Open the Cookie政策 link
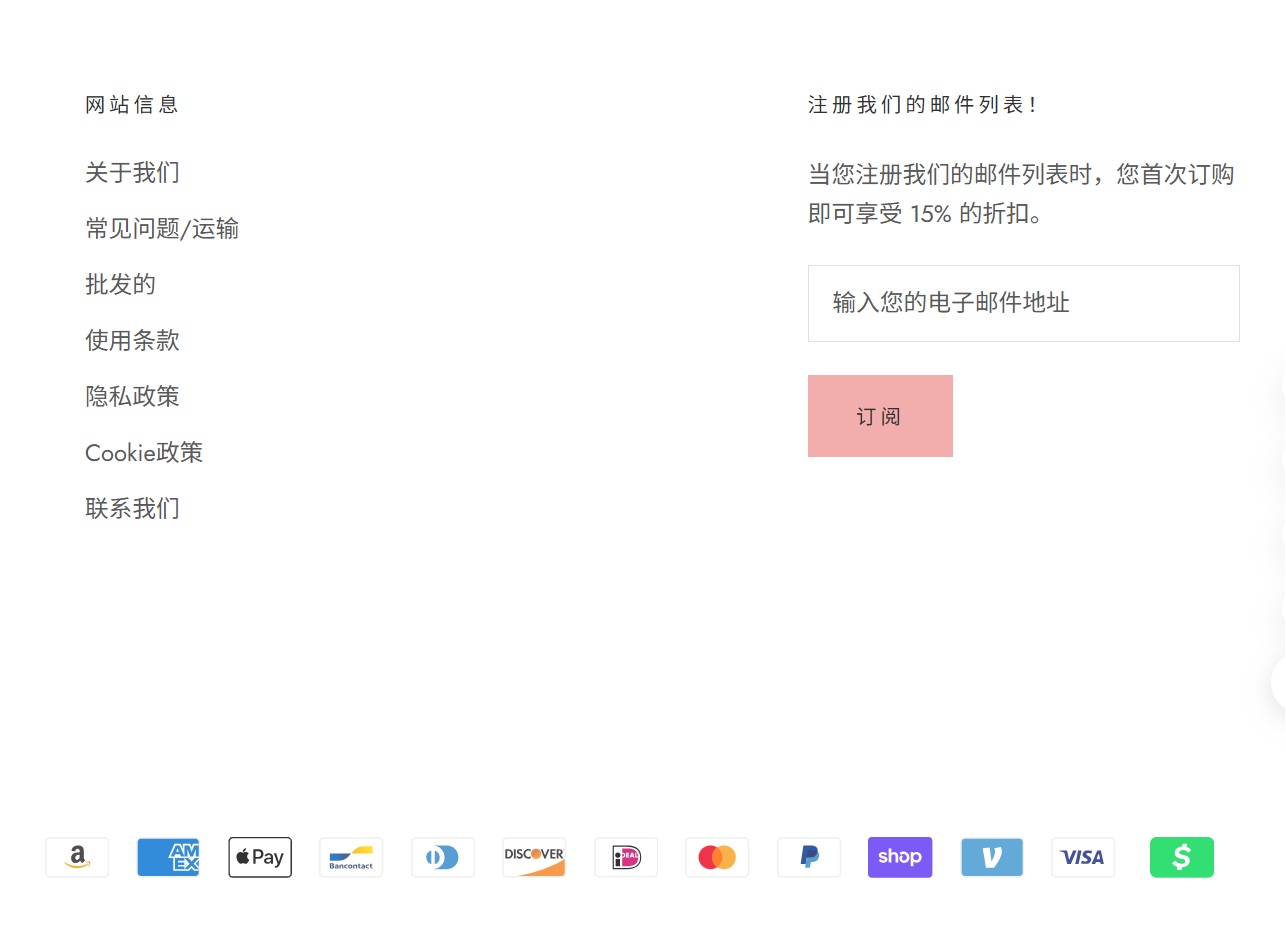The image size is (1286, 930). coord(144,452)
